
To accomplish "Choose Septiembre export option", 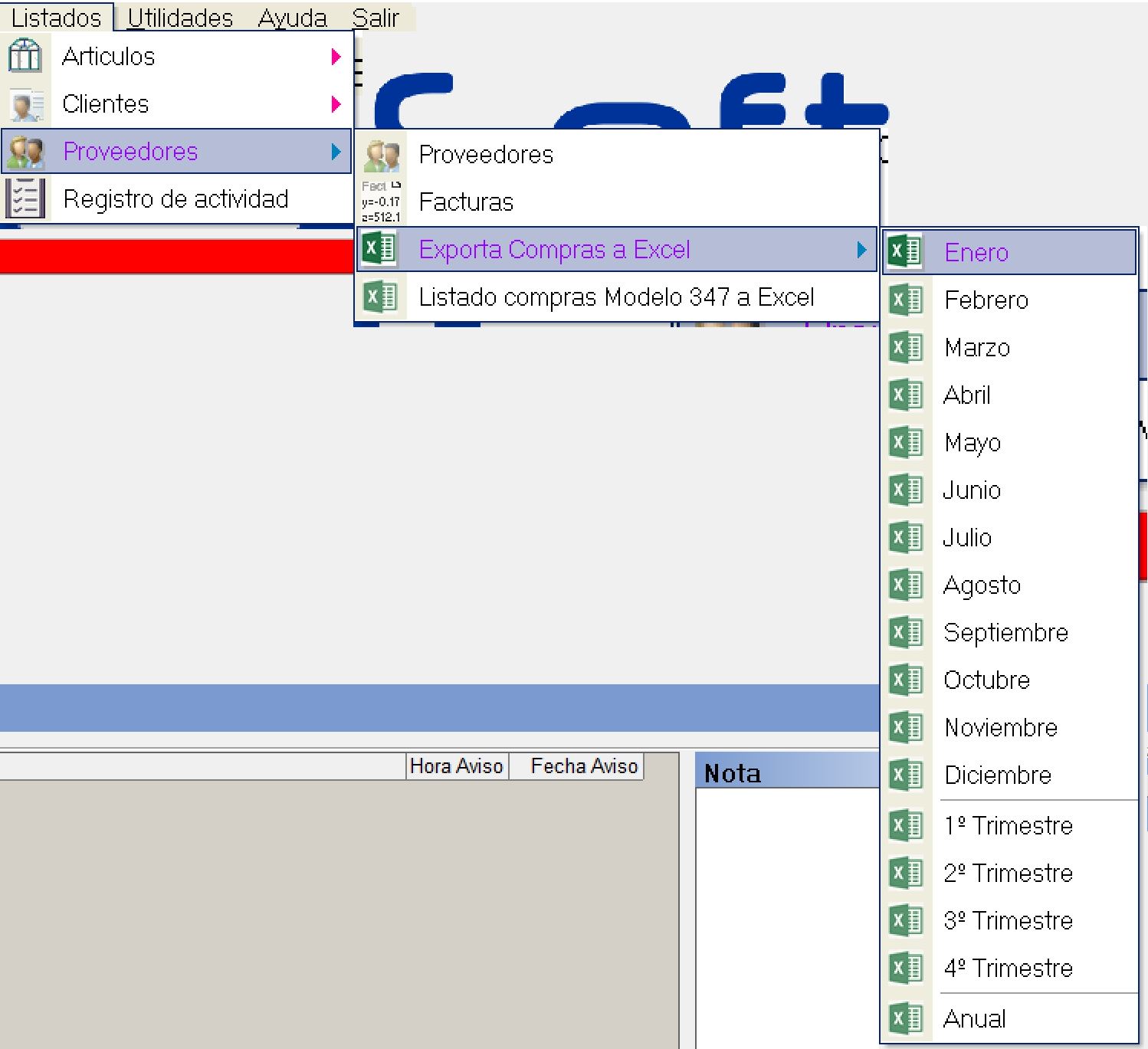I will tap(1005, 633).
